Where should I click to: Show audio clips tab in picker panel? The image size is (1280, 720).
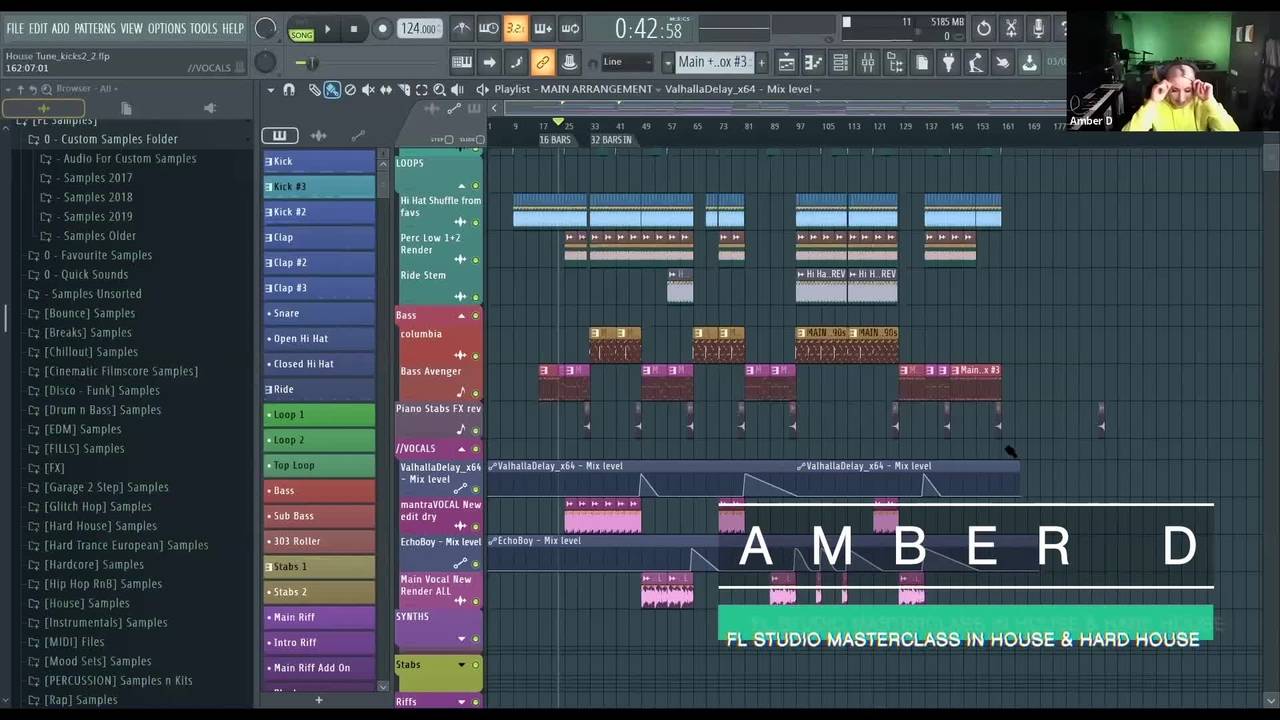pyautogui.click(x=318, y=136)
